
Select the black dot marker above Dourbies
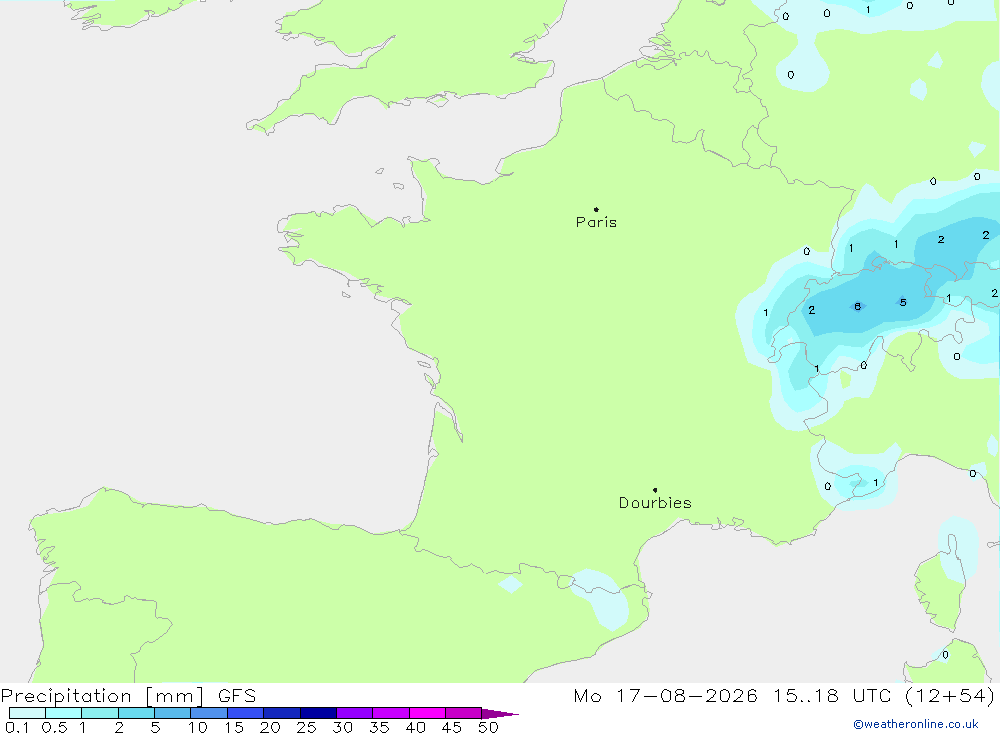tap(655, 490)
